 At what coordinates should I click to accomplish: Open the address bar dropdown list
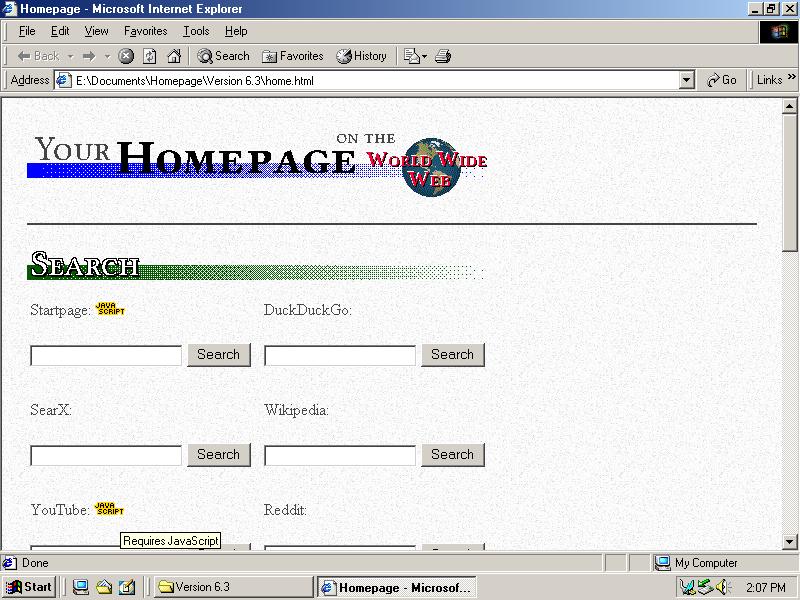coord(687,80)
